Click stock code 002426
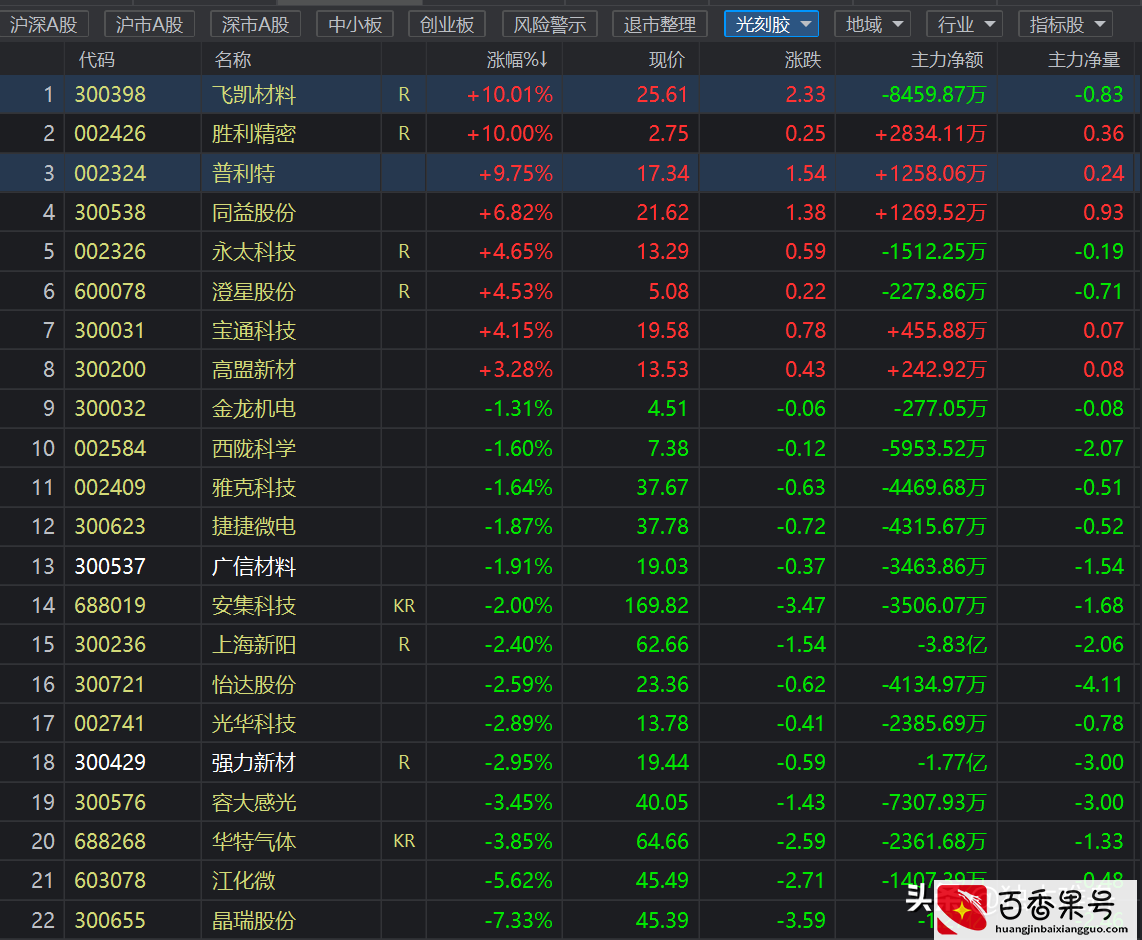Viewport: 1142px width, 940px height. tap(110, 134)
